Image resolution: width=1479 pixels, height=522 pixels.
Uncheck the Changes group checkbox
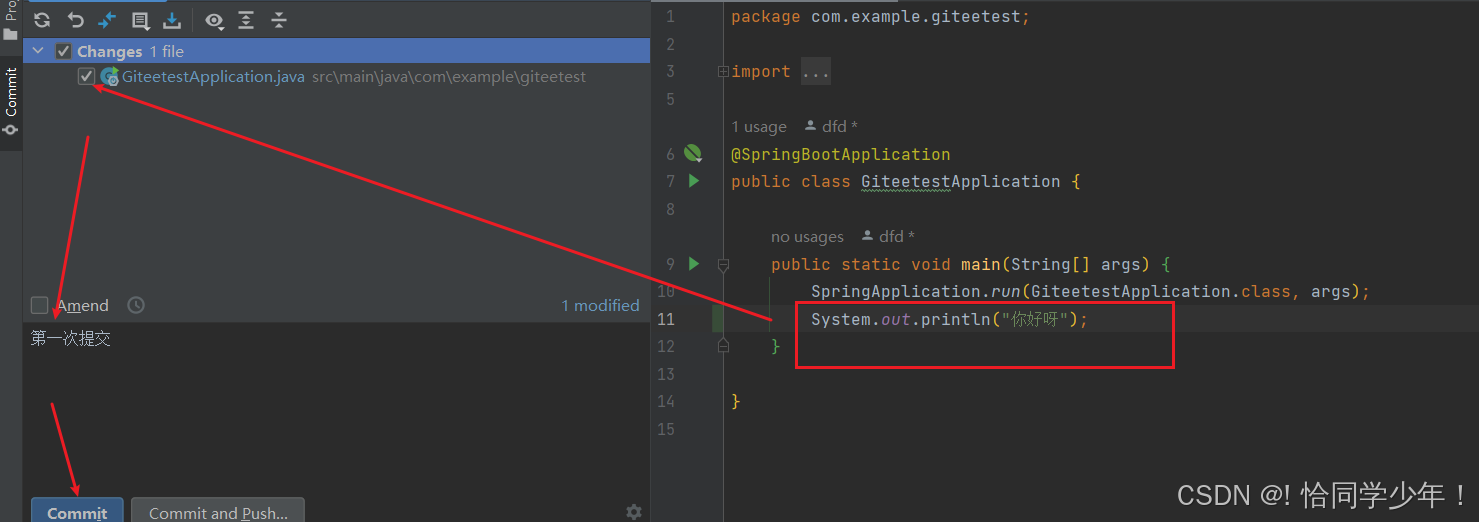63,51
